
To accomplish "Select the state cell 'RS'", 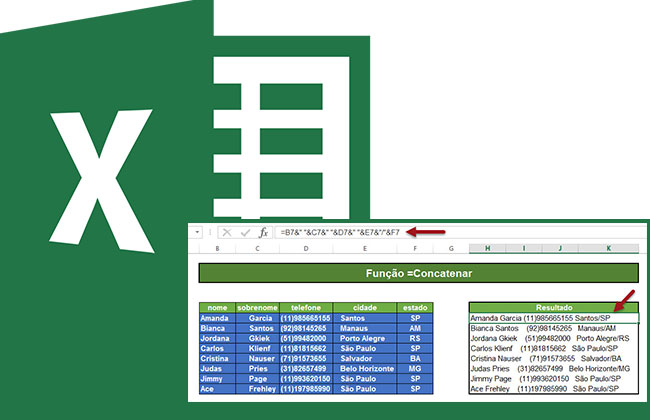I will click(x=415, y=338).
